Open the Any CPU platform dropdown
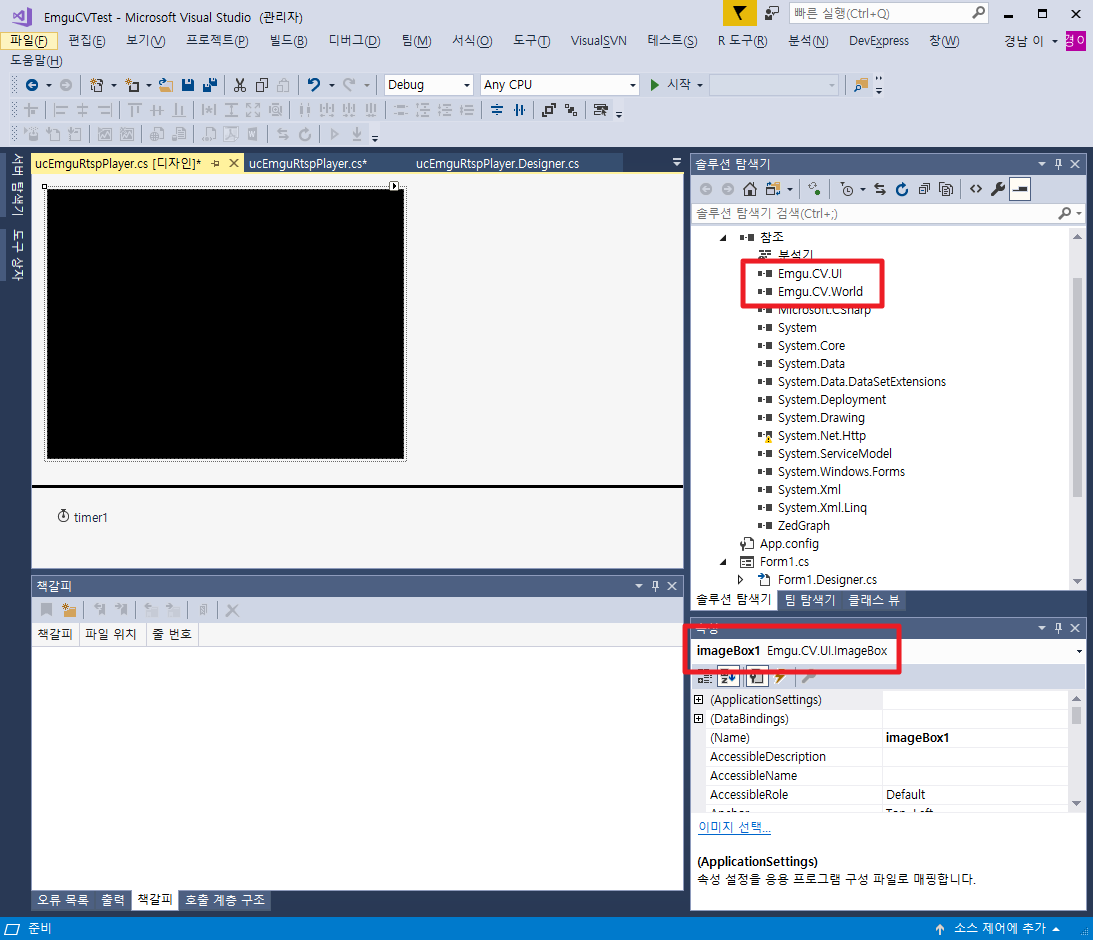This screenshot has height=940, width=1093. coord(633,85)
